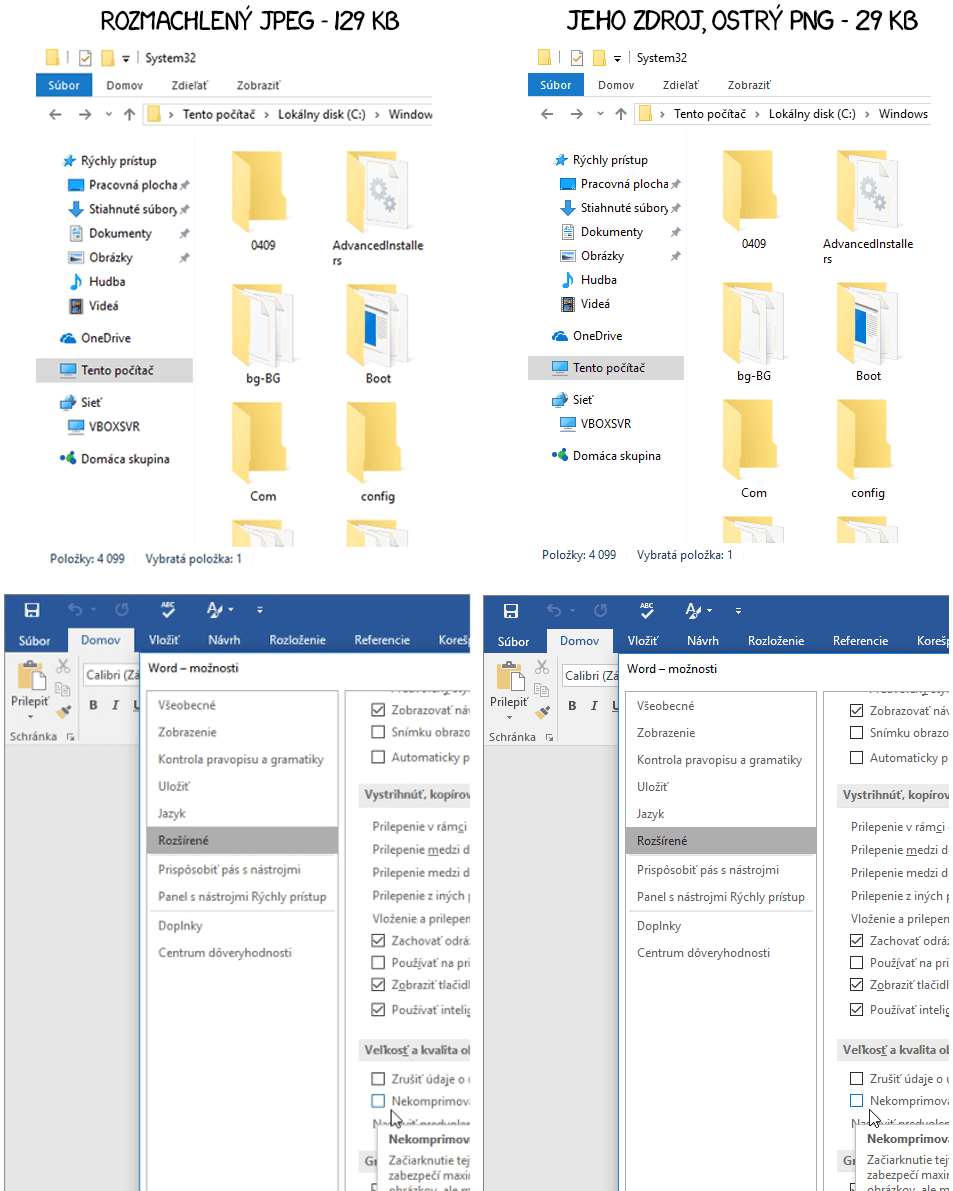The width and height of the screenshot is (953, 1191).
Task: Select 'Centrum dôveryhodnosti' in the PNG Word options list
Action: coord(703,953)
